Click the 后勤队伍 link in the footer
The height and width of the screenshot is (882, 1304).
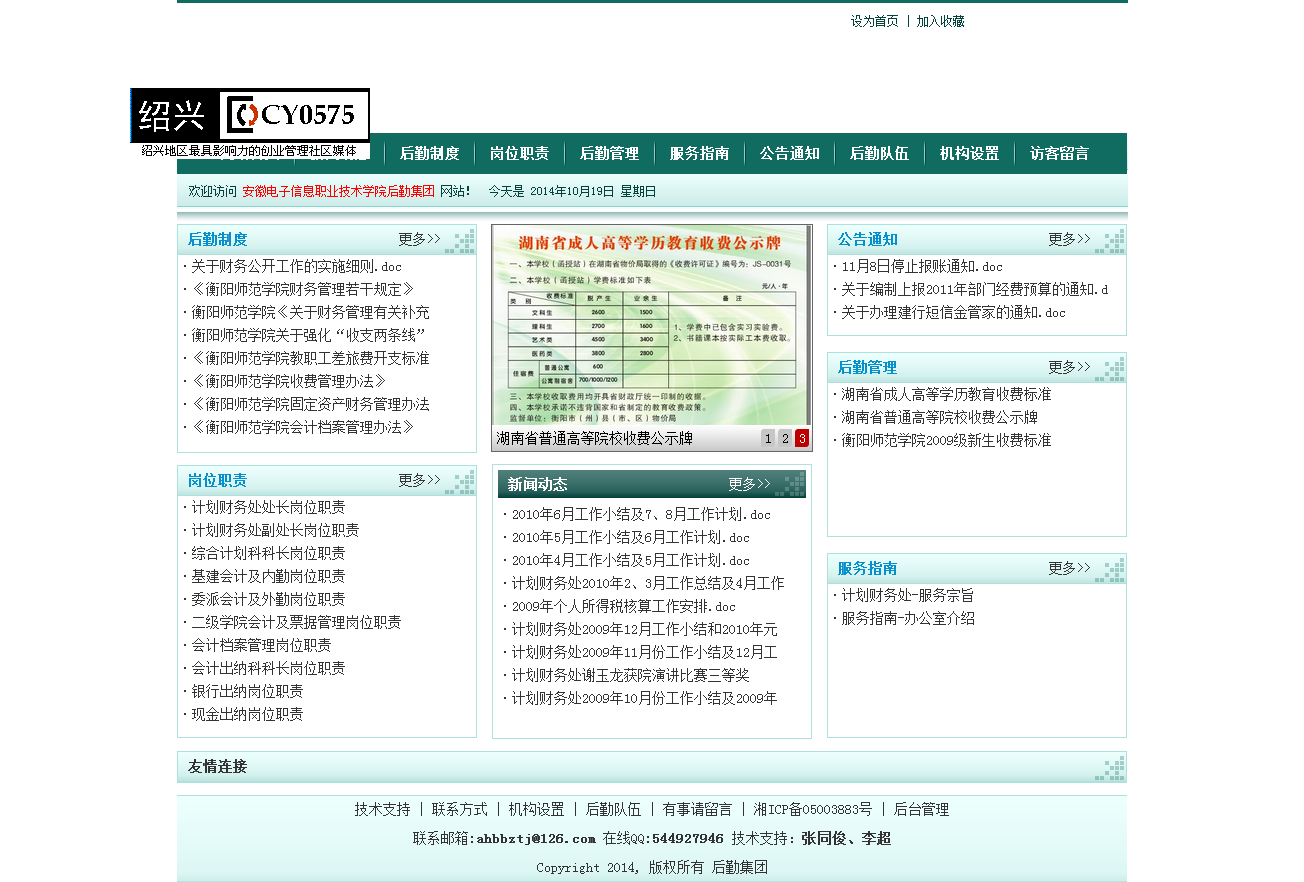click(x=614, y=810)
